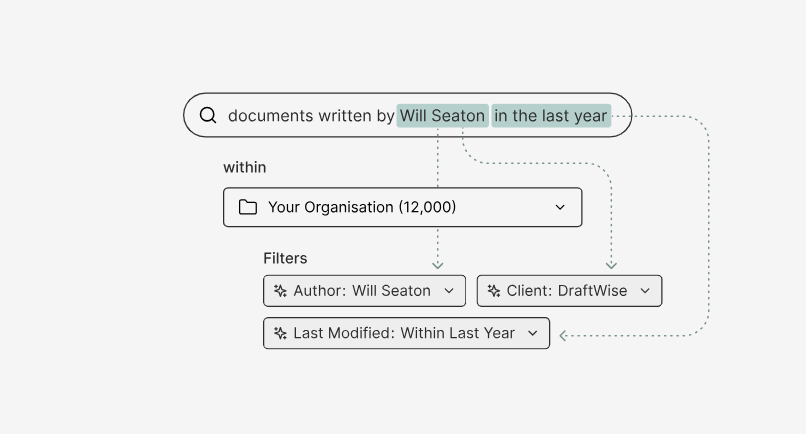The image size is (806, 434).
Task: Click the sparkle icon on Author filter
Action: point(281,291)
